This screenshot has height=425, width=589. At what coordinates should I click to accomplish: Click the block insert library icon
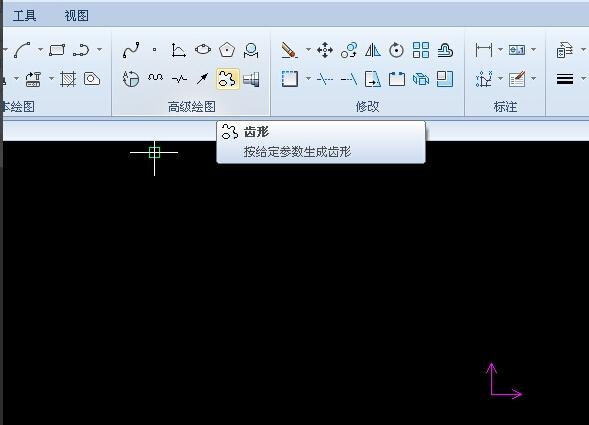(x=33, y=79)
